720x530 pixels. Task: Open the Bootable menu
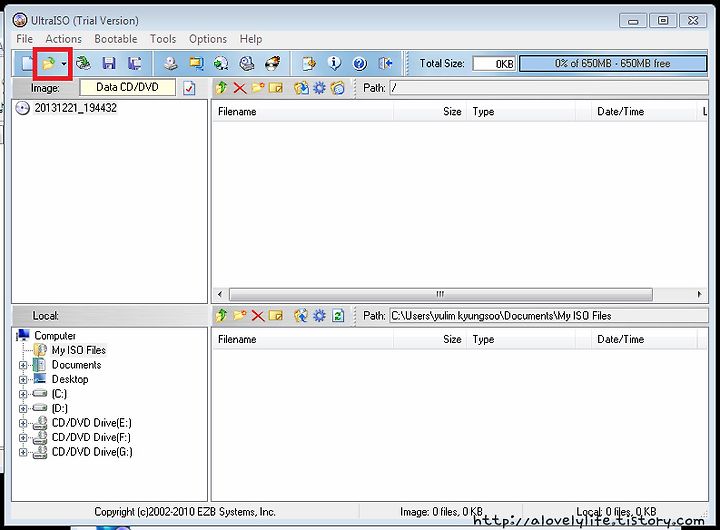(x=116, y=39)
